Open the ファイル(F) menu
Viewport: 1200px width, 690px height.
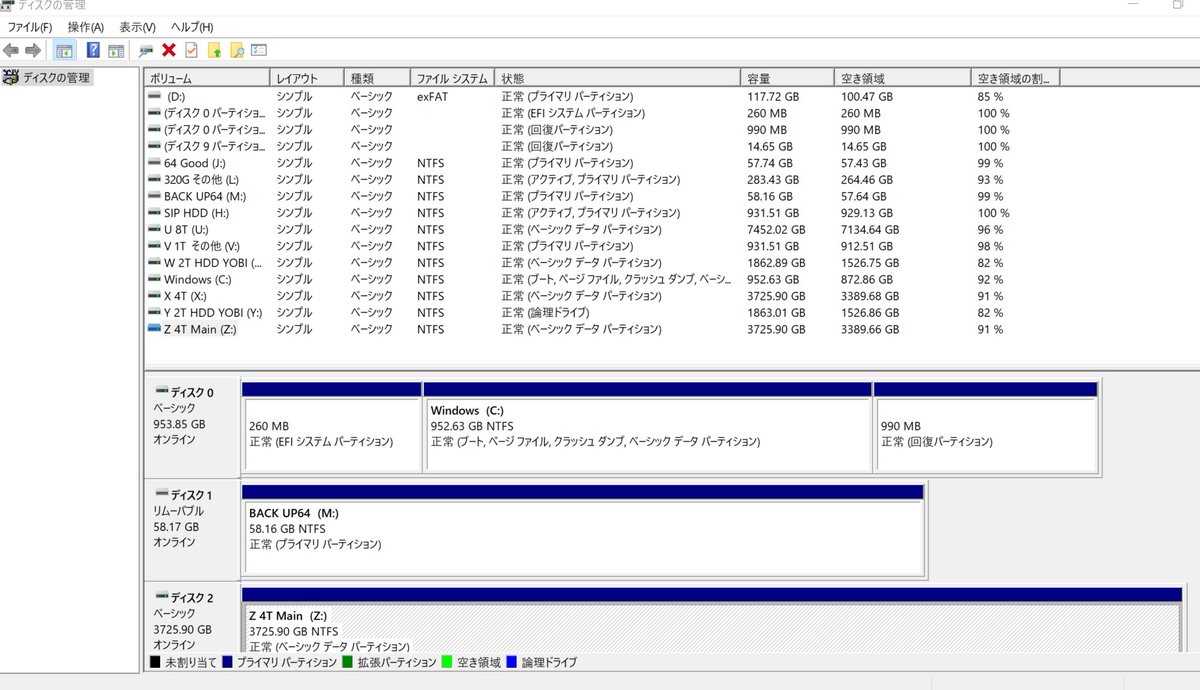30,27
